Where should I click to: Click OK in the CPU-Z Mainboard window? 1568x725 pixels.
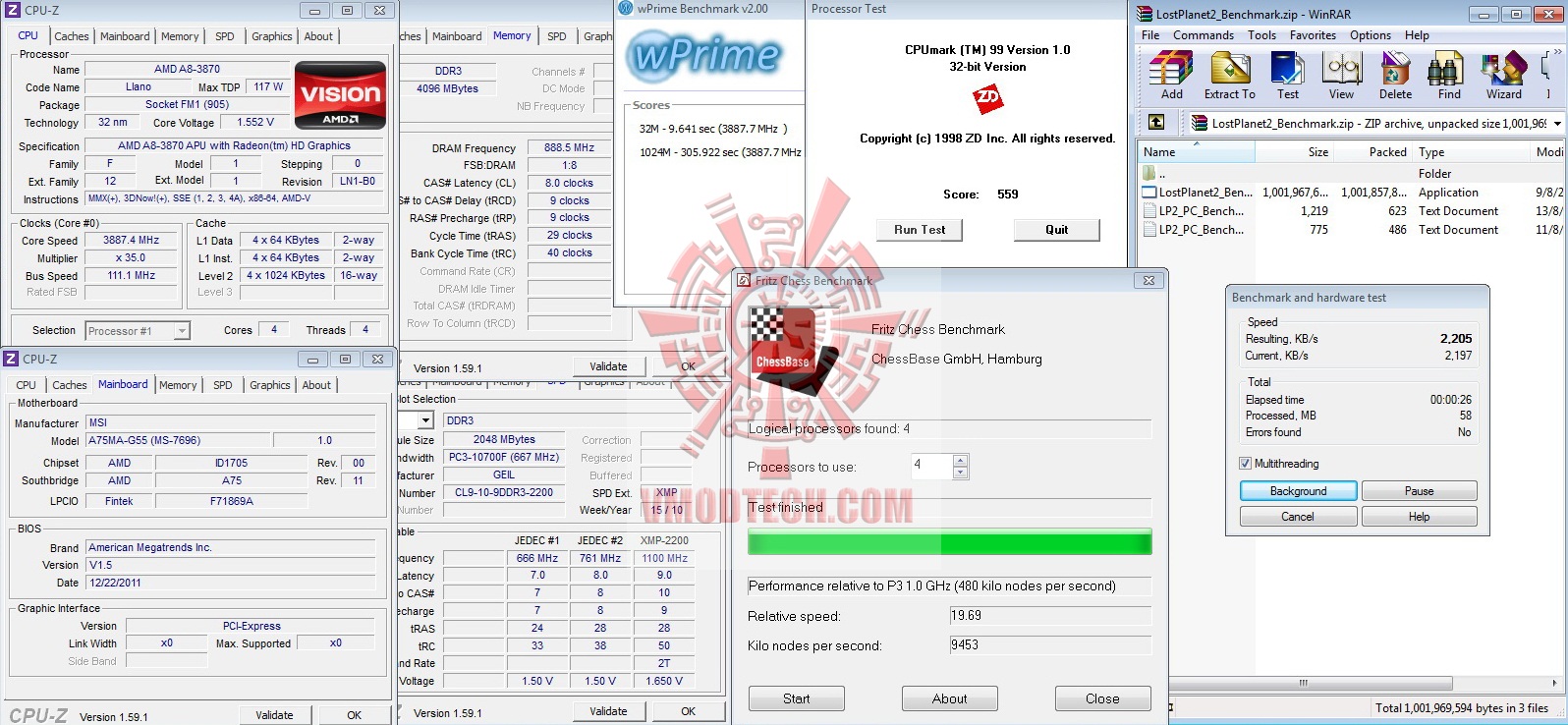pos(355,715)
